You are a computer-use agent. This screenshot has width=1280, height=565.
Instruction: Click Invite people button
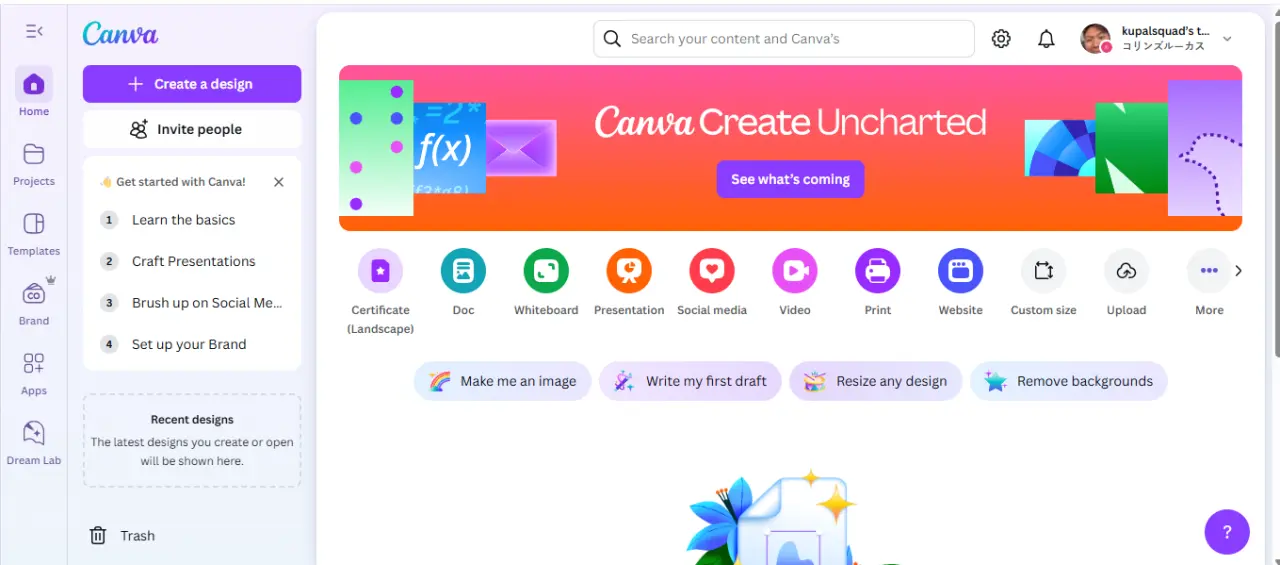(x=192, y=129)
